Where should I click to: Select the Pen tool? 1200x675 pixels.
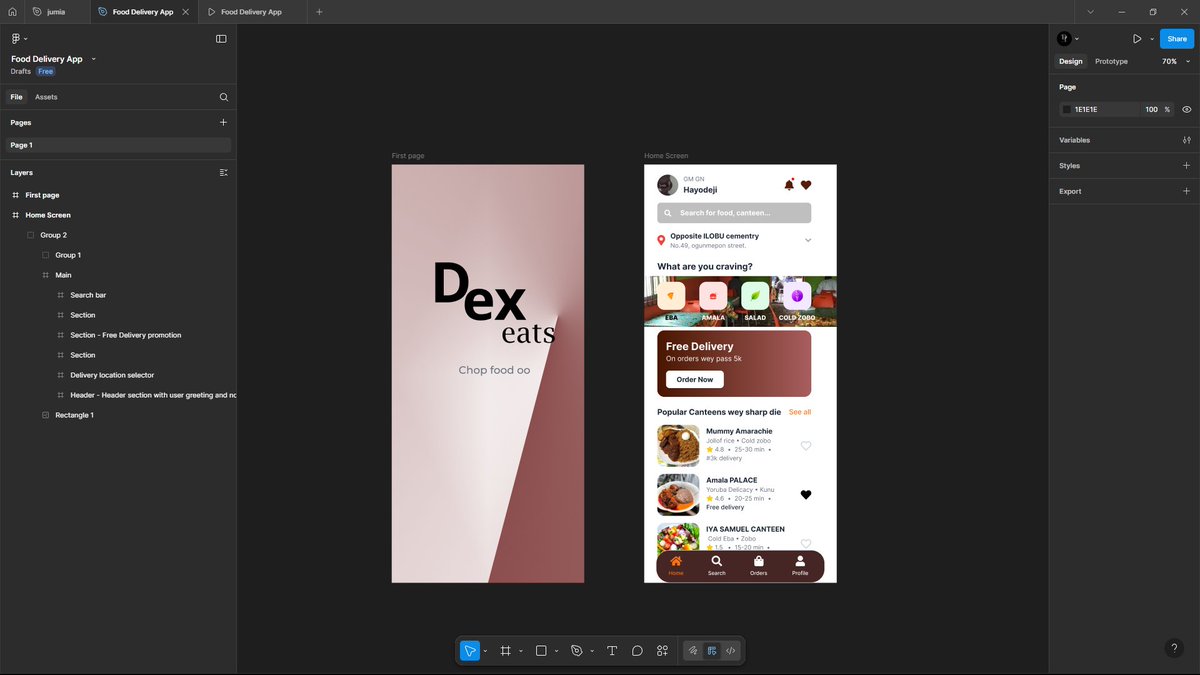(576, 650)
